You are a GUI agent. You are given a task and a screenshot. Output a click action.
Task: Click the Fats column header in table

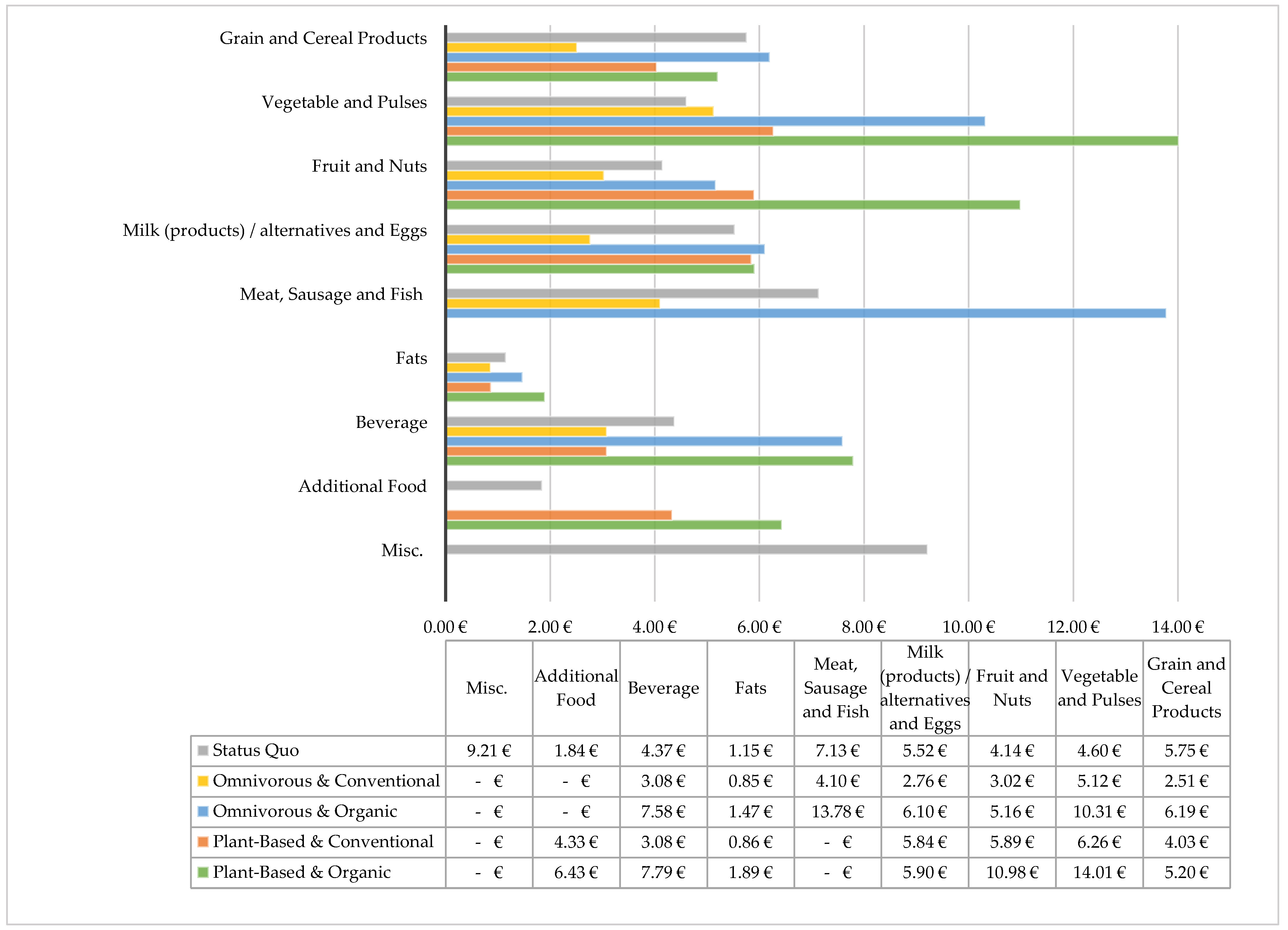pyautogui.click(x=750, y=688)
